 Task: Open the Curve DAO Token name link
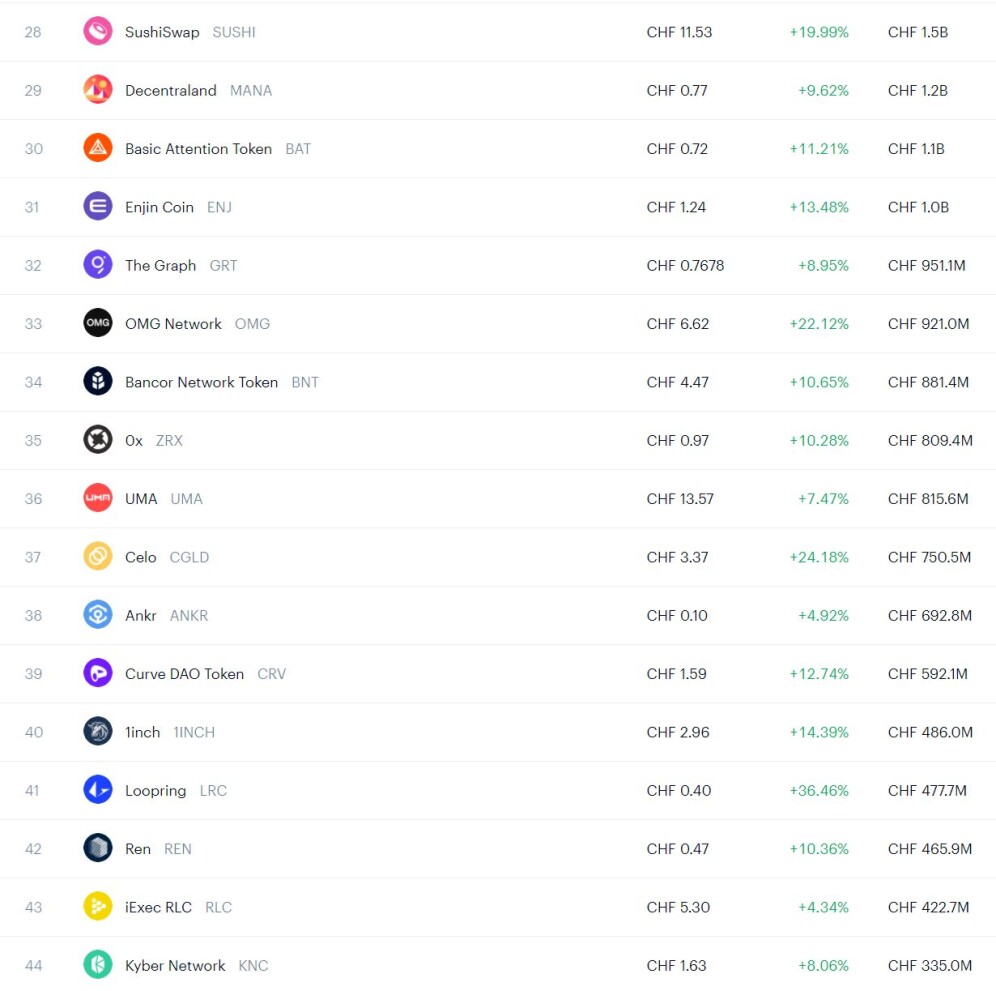click(184, 674)
